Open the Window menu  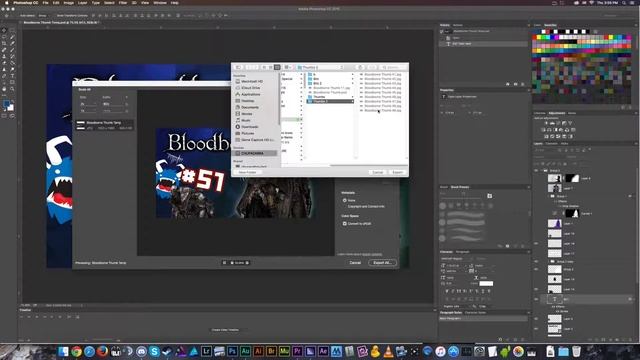(x=160, y=3)
